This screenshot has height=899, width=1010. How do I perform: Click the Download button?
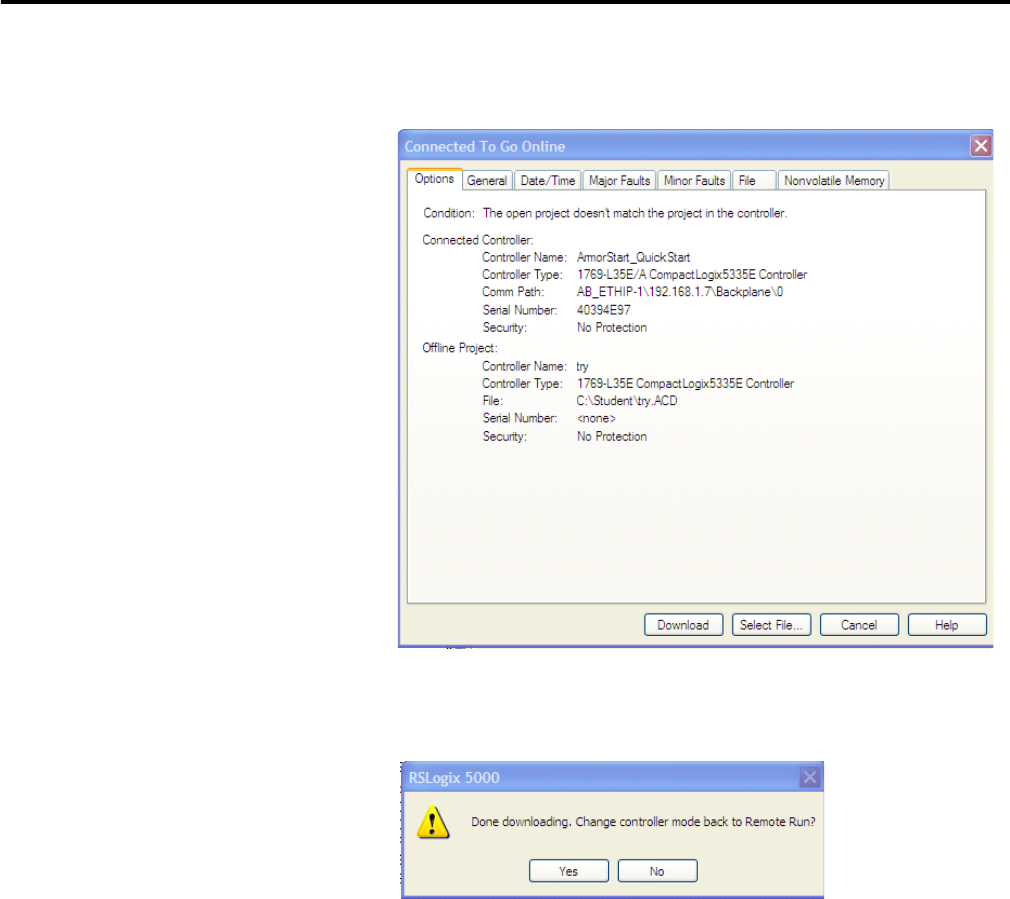point(683,625)
